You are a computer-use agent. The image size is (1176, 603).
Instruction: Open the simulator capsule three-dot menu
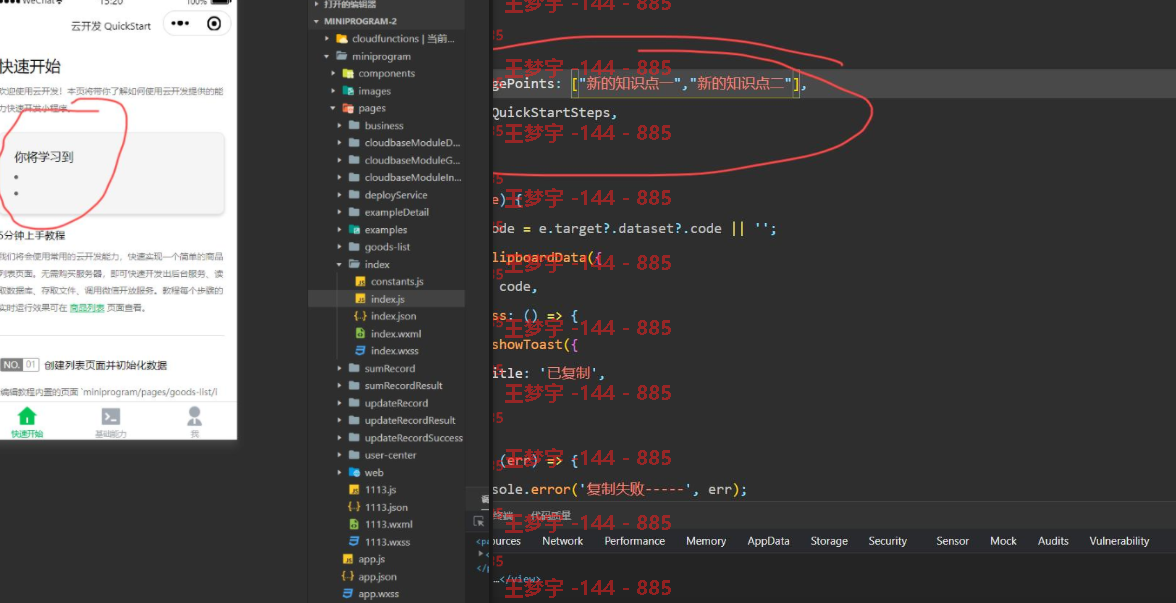(180, 23)
